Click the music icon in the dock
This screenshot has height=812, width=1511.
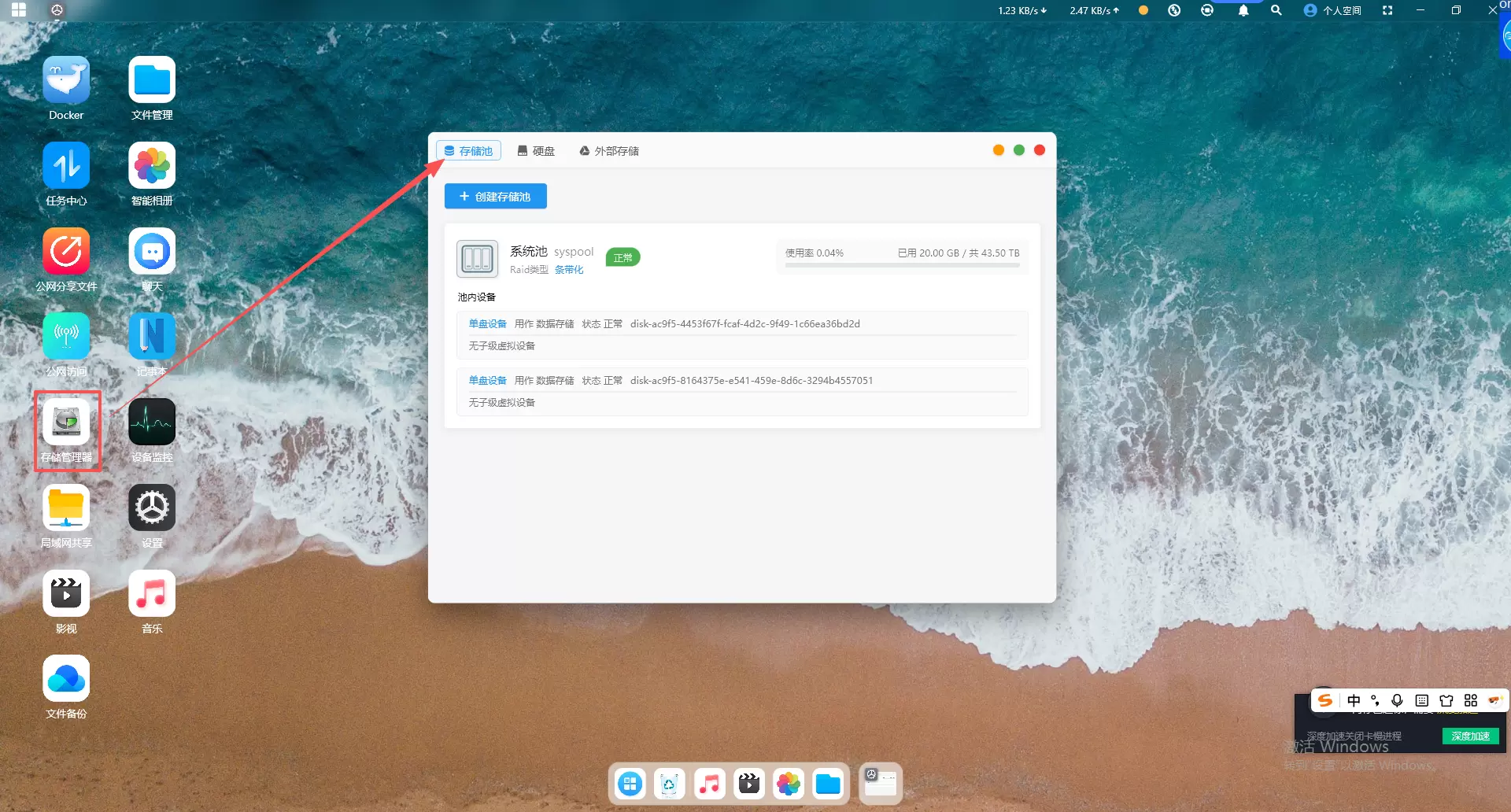pos(709,784)
